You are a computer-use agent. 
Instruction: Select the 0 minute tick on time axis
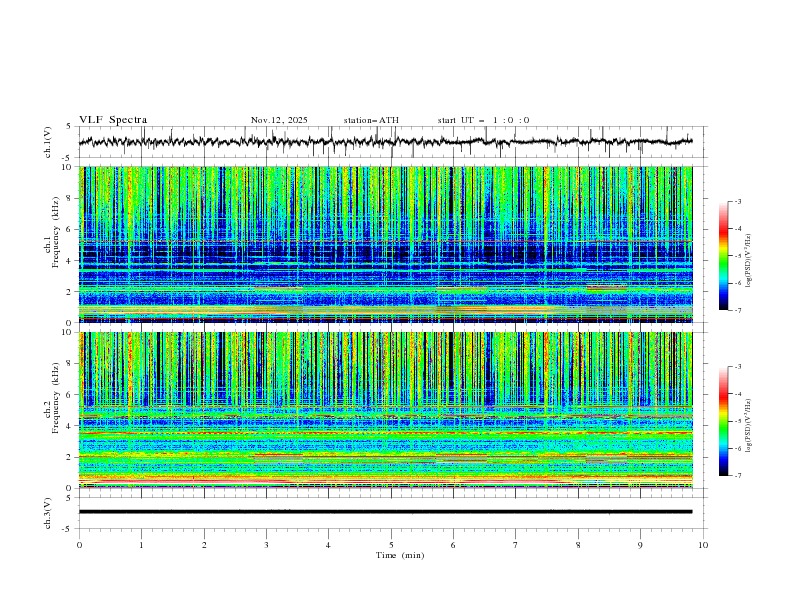[79, 545]
